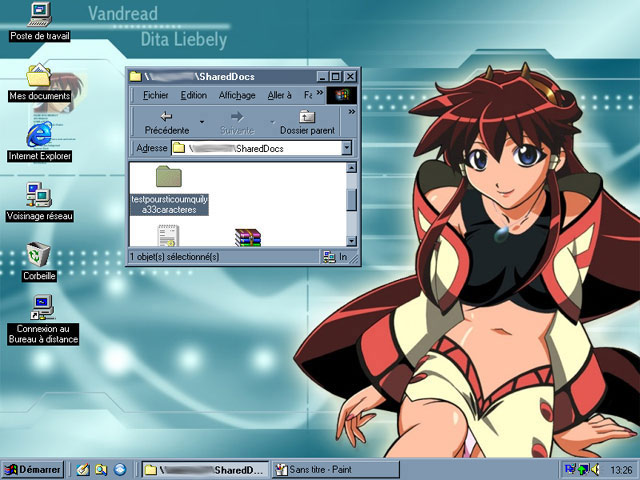Open the Fichier menu
The image size is (640, 480).
pyautogui.click(x=155, y=95)
